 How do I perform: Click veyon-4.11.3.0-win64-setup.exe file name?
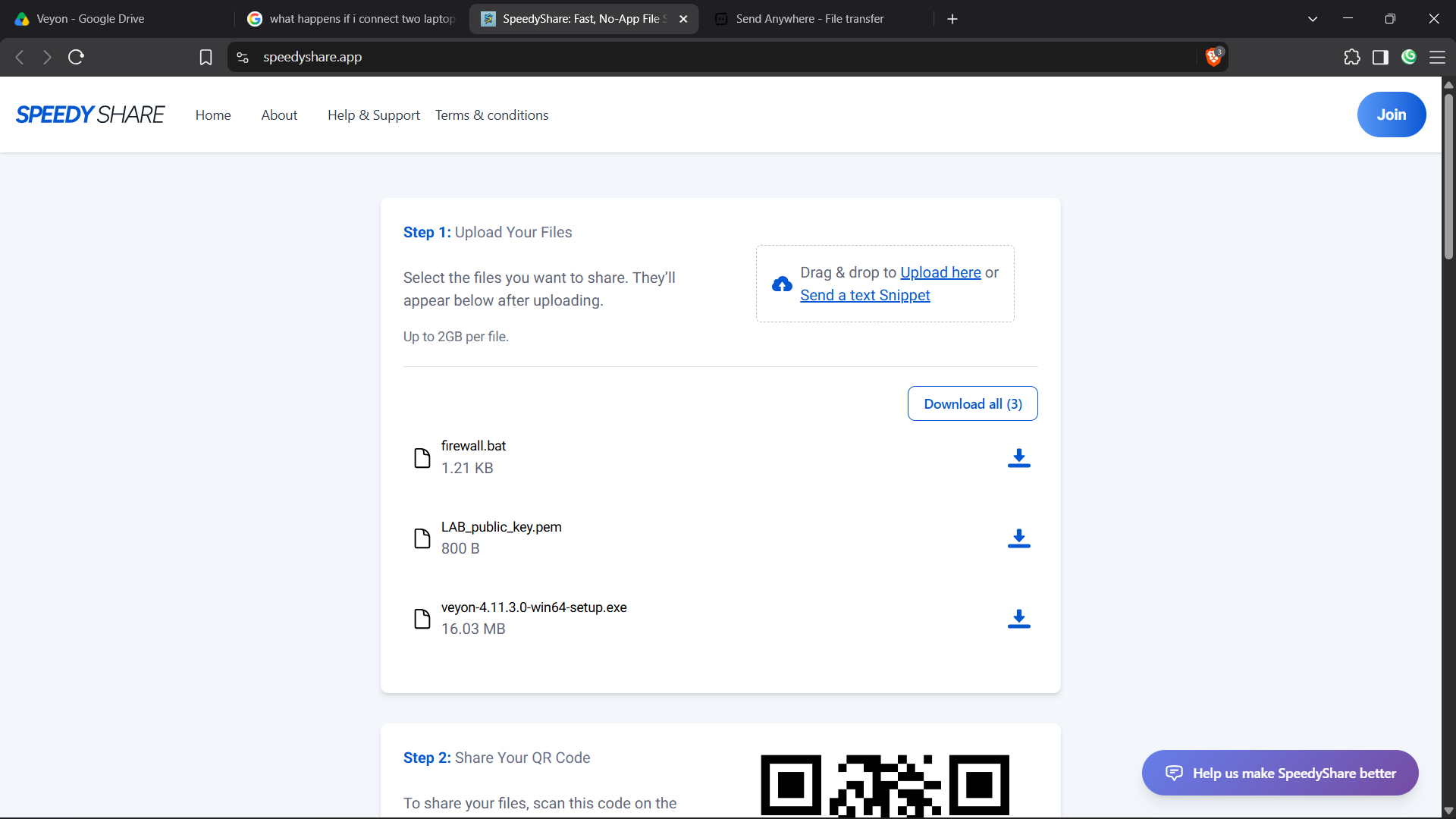click(x=534, y=607)
